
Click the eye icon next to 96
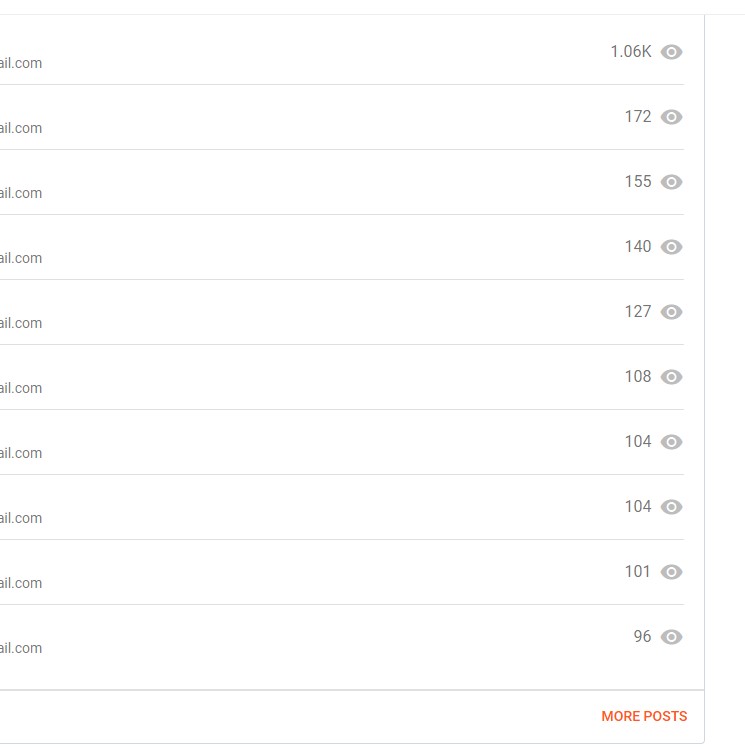(x=672, y=637)
